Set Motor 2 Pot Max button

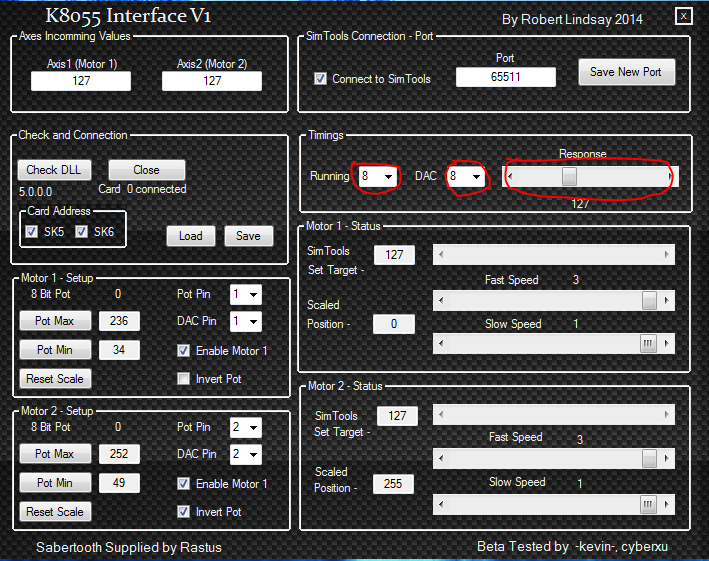click(55, 454)
